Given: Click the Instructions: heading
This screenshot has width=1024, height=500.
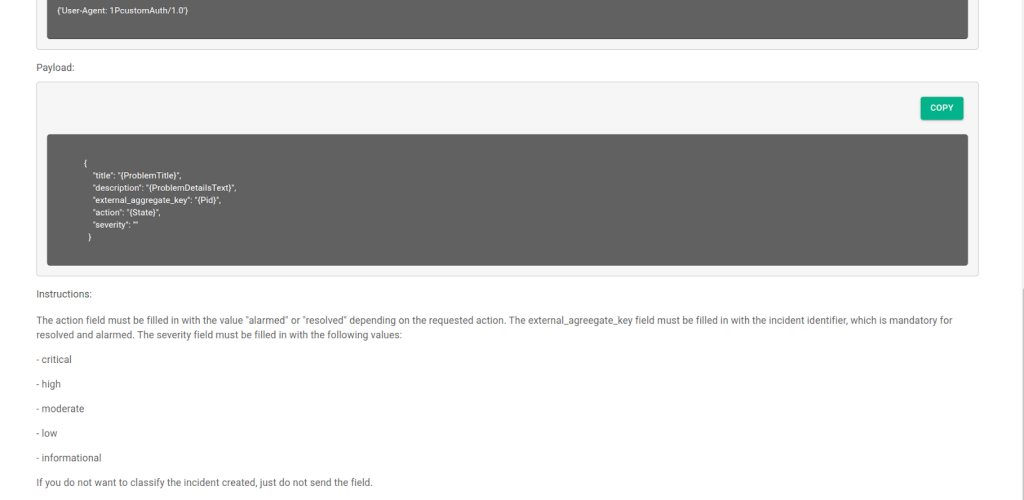Looking at the screenshot, I should (64, 294).
